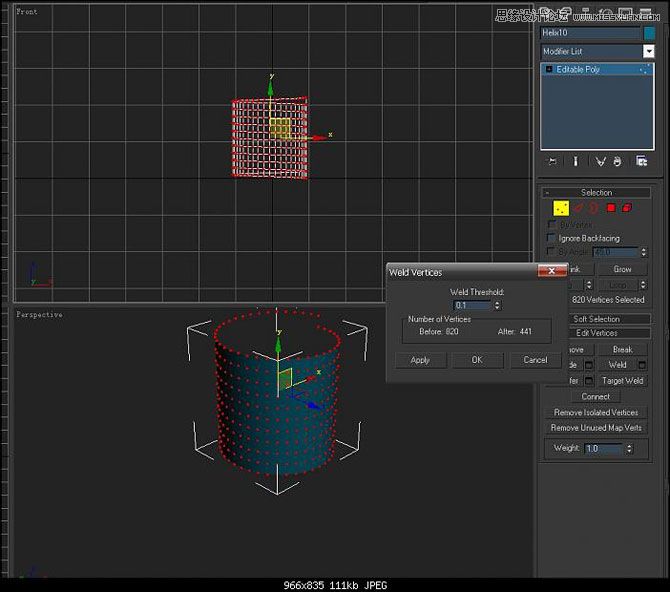Collapse Selection rollout header

pos(597,192)
